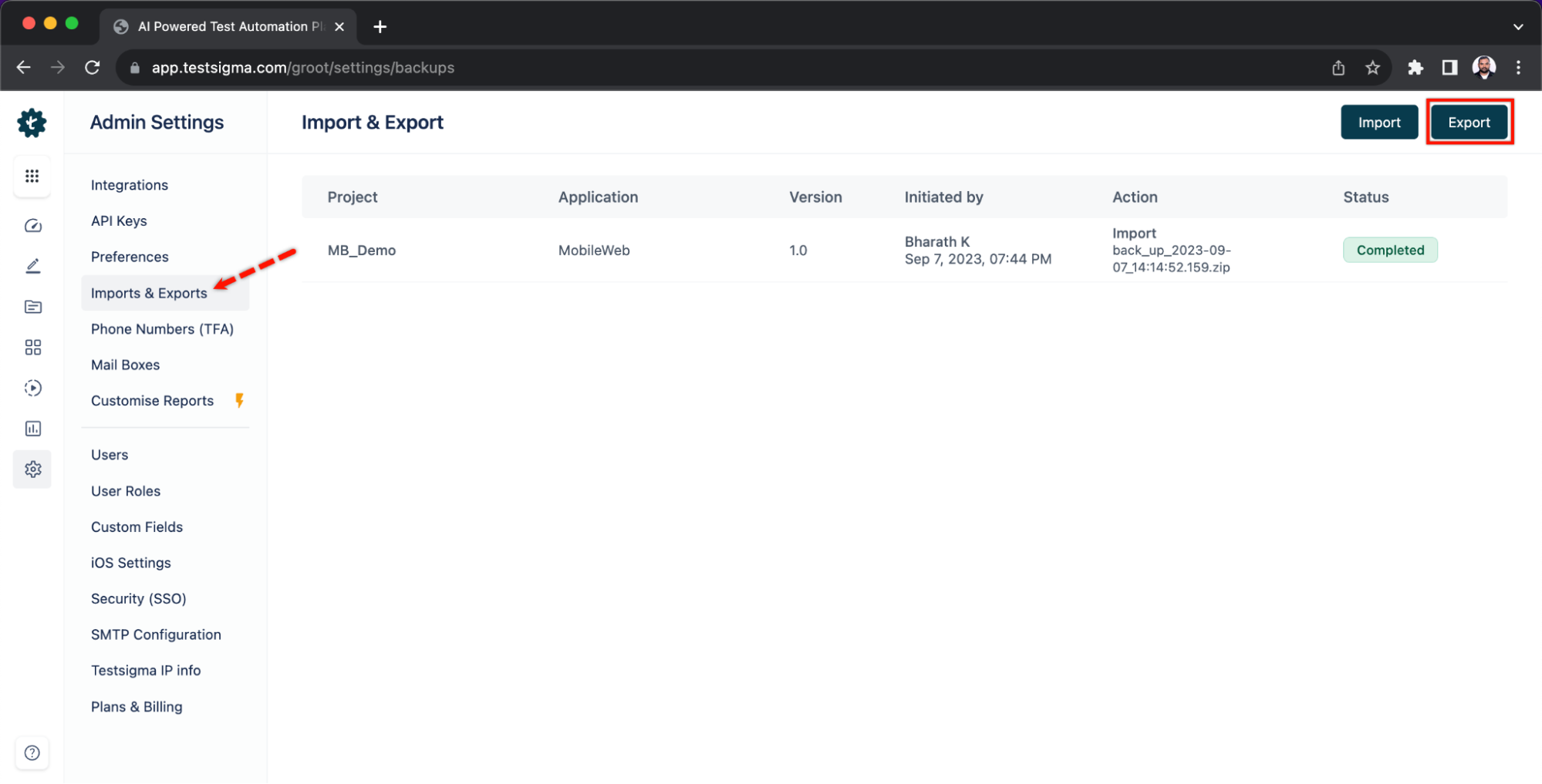This screenshot has height=784, width=1542.
Task: Open a new browser tab with plus
Action: (380, 27)
